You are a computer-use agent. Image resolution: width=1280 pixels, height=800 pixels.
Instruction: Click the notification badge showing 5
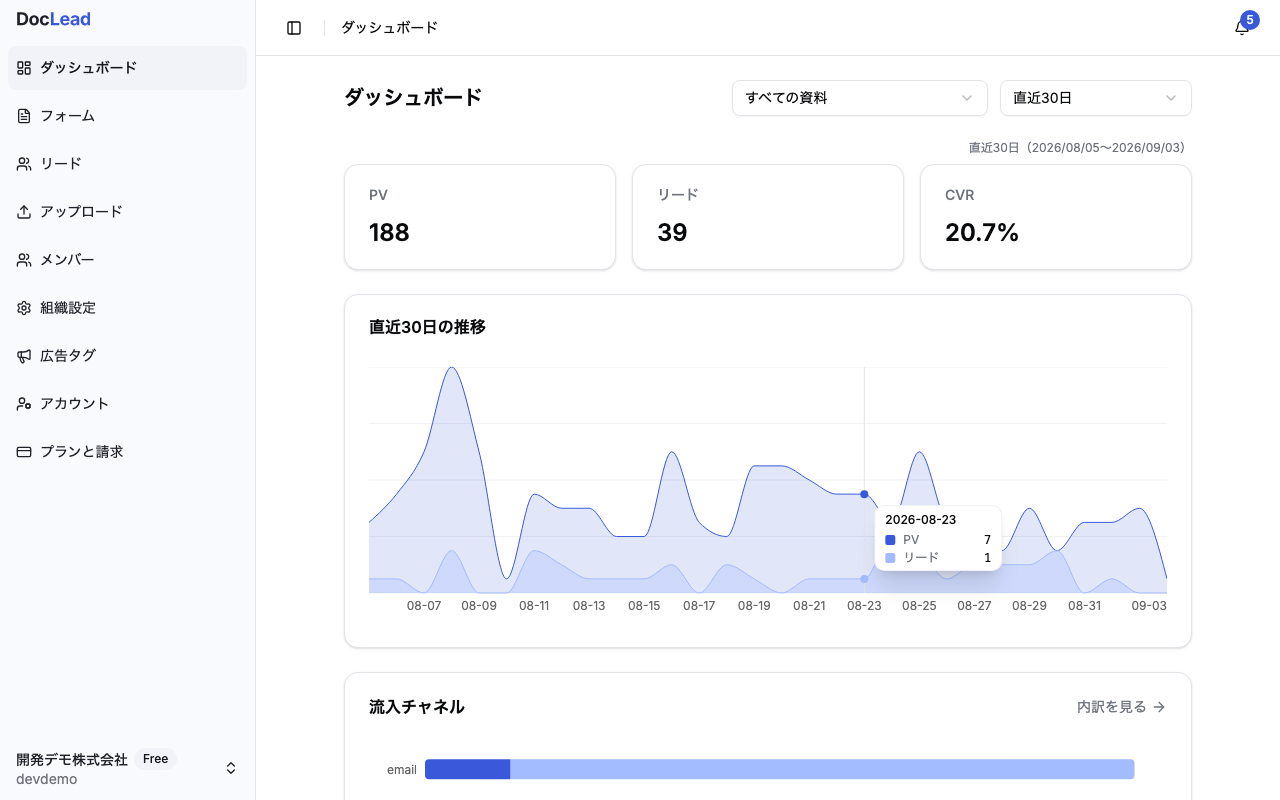coord(1249,19)
